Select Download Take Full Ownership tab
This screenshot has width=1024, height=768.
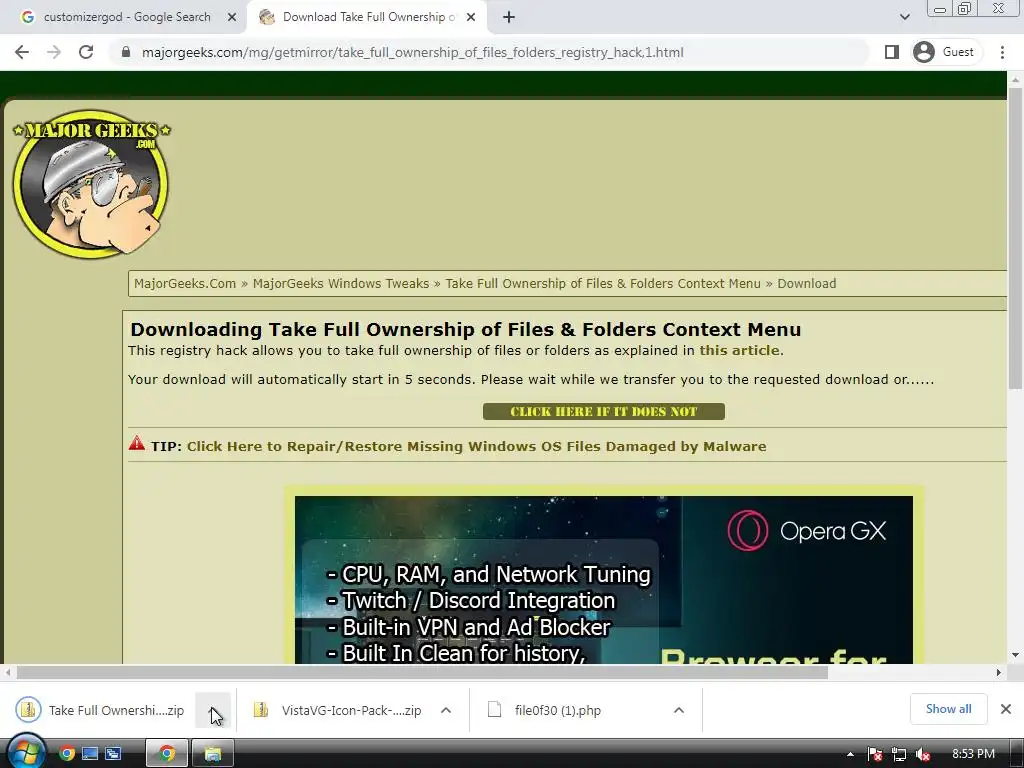pos(367,17)
